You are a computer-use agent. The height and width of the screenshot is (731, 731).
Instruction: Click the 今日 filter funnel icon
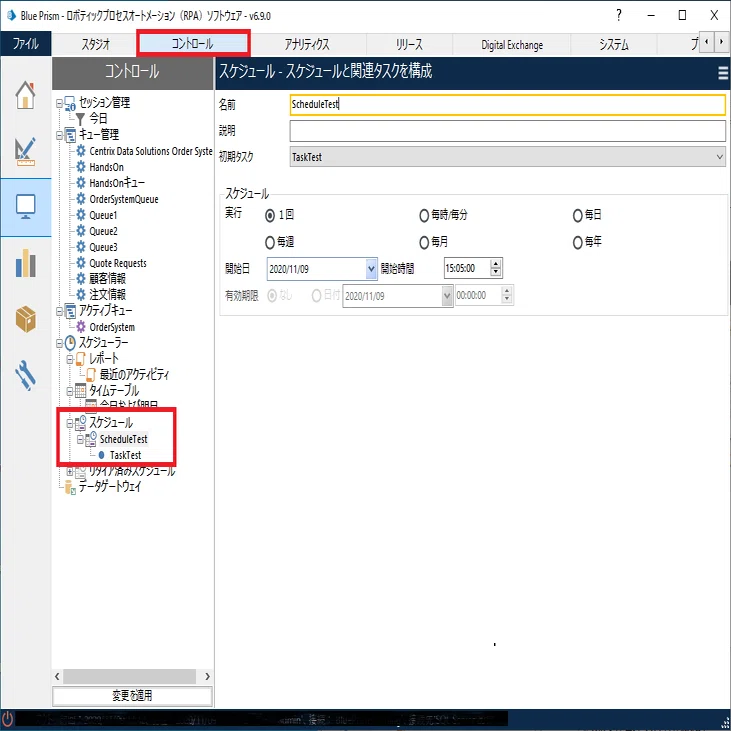pyautogui.click(x=80, y=119)
